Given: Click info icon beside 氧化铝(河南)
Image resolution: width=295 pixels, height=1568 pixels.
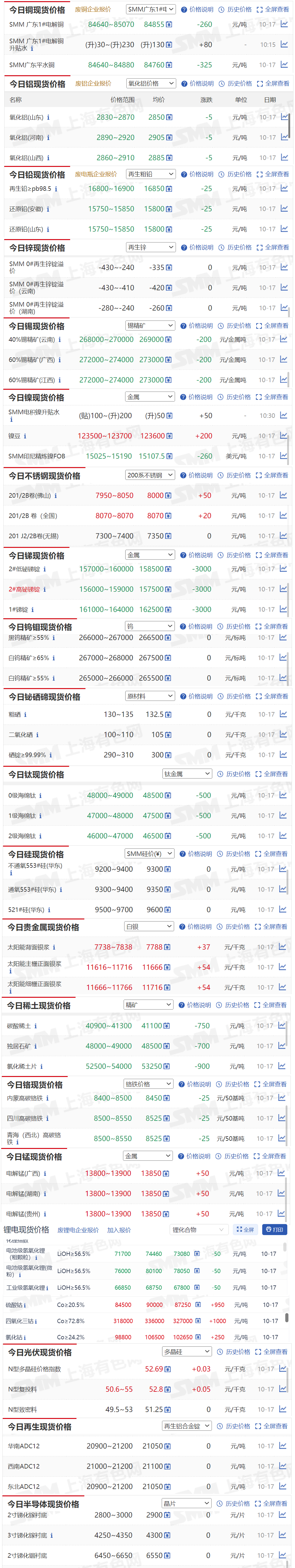Looking at the screenshot, I should click(48, 138).
